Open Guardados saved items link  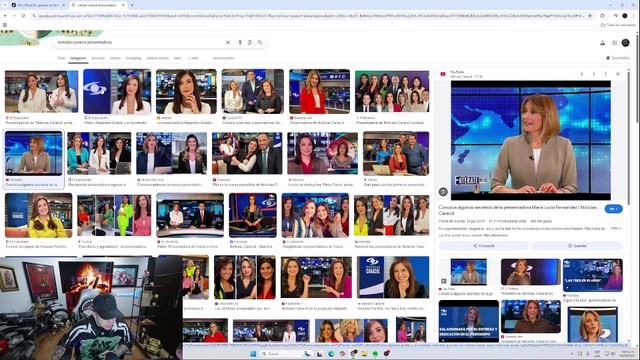pyautogui.click(x=618, y=58)
